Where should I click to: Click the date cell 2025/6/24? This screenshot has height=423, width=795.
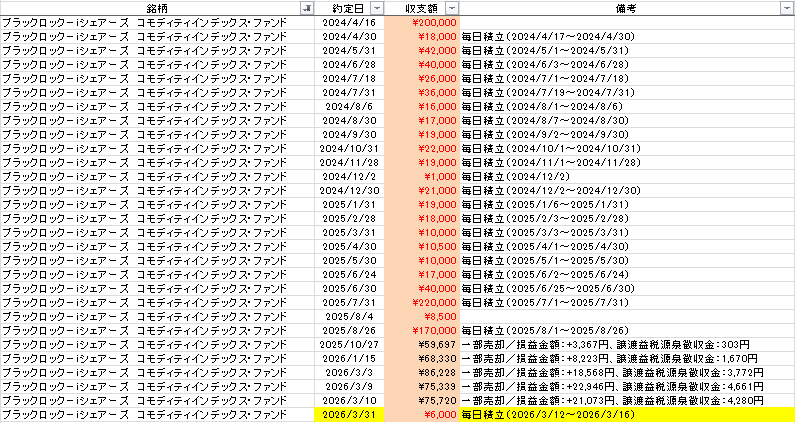click(349, 275)
